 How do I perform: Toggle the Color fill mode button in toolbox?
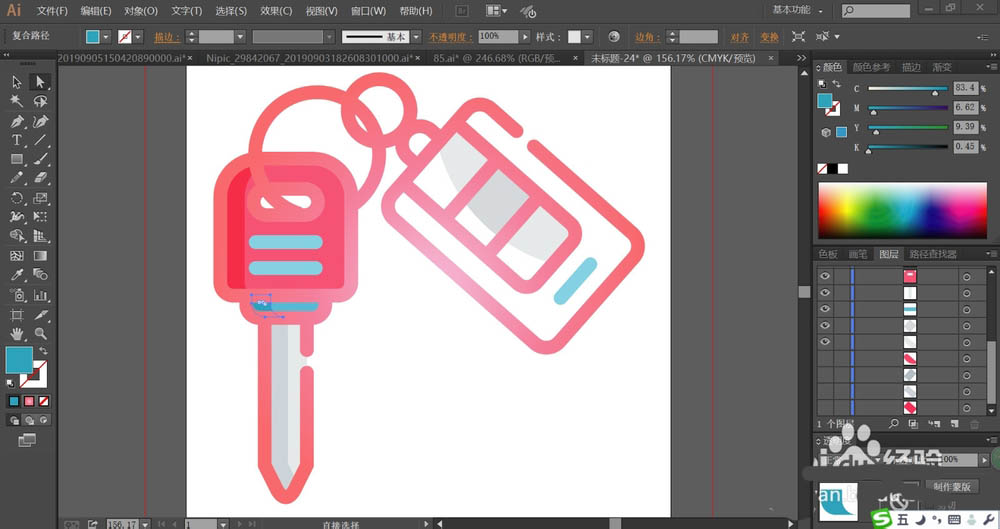(14, 401)
